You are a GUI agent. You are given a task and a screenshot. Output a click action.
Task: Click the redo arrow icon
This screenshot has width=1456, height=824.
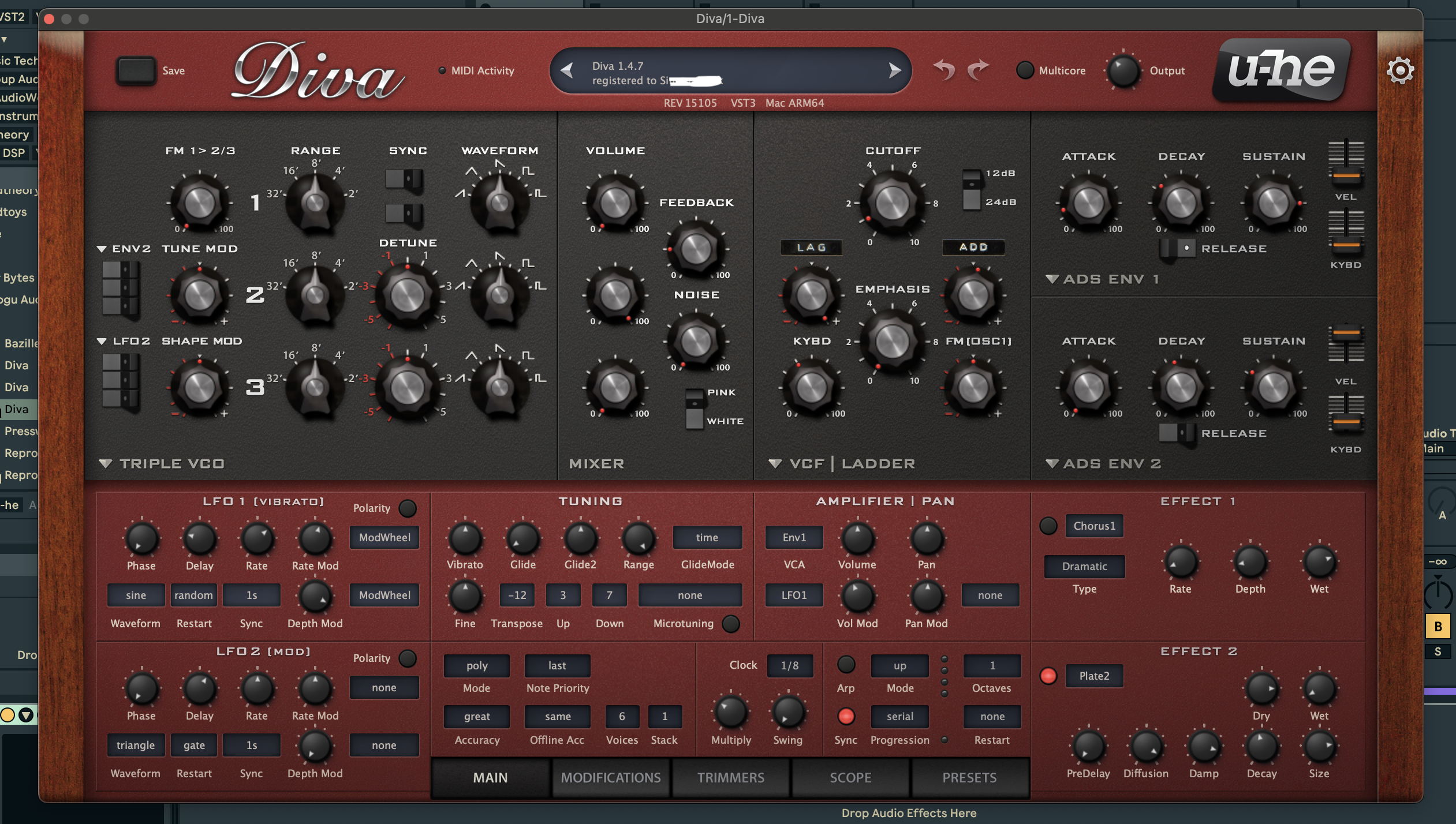pyautogui.click(x=978, y=70)
